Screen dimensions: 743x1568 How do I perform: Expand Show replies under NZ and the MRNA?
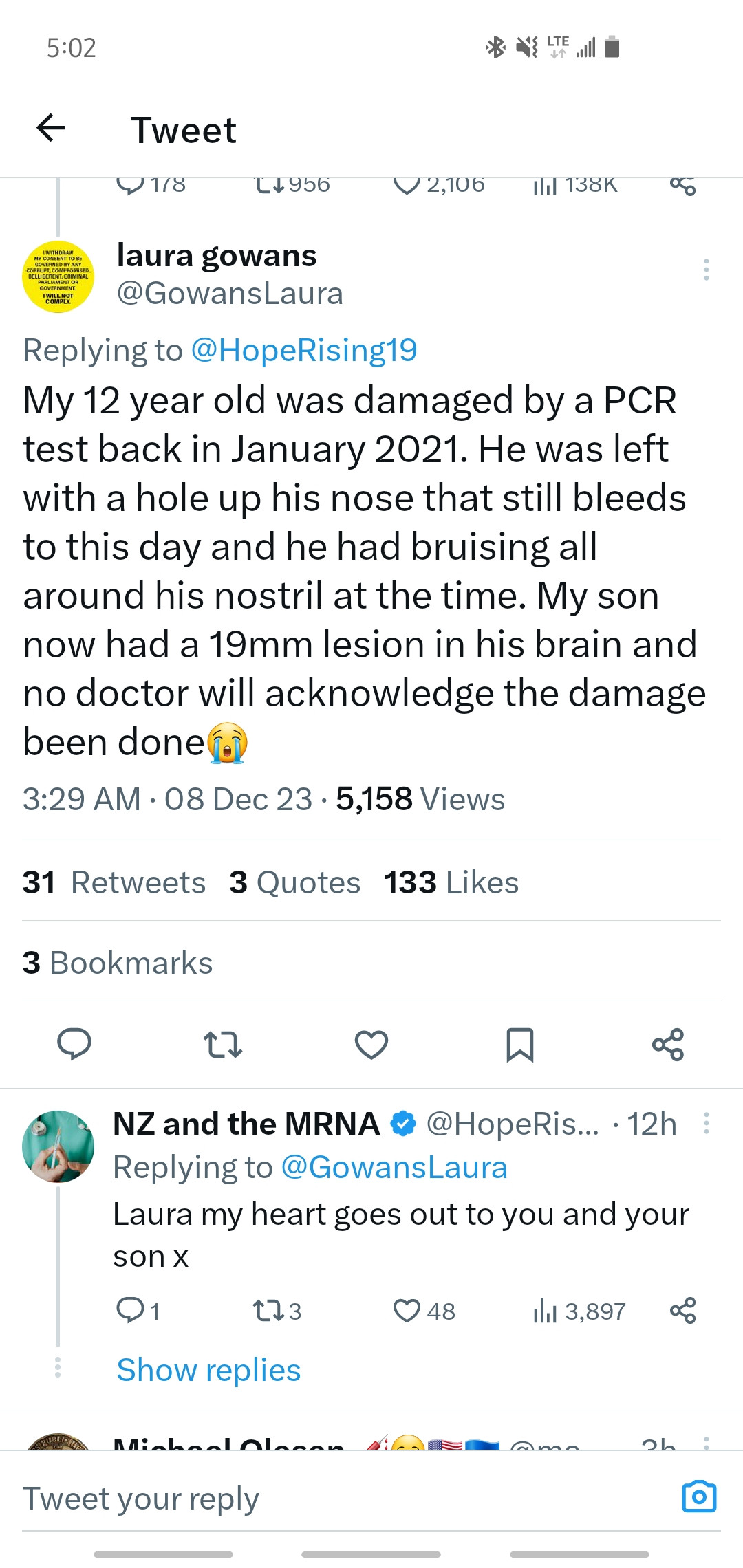pos(208,1370)
